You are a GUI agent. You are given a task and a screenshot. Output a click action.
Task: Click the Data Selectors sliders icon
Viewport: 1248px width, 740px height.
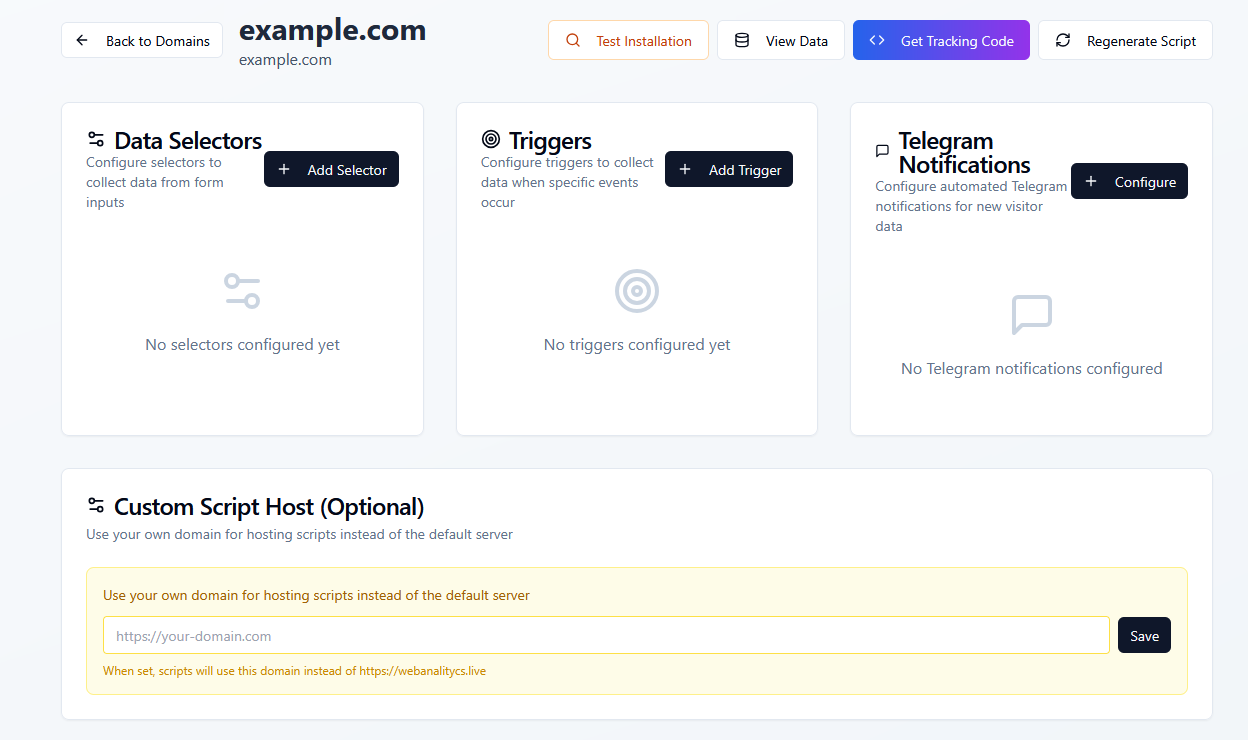point(96,140)
